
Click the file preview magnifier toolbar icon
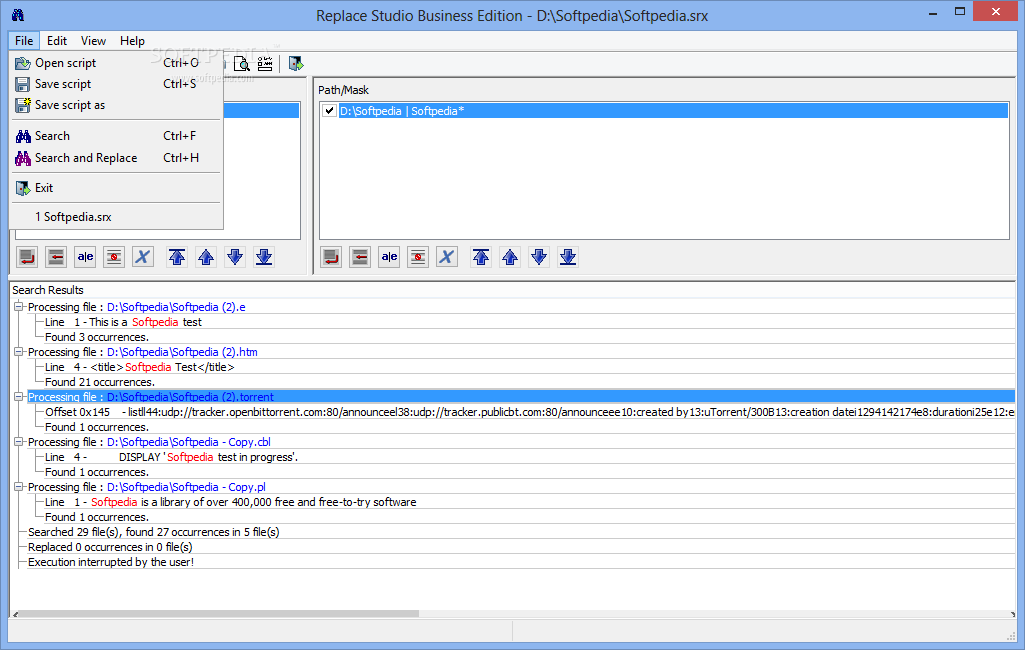click(242, 63)
